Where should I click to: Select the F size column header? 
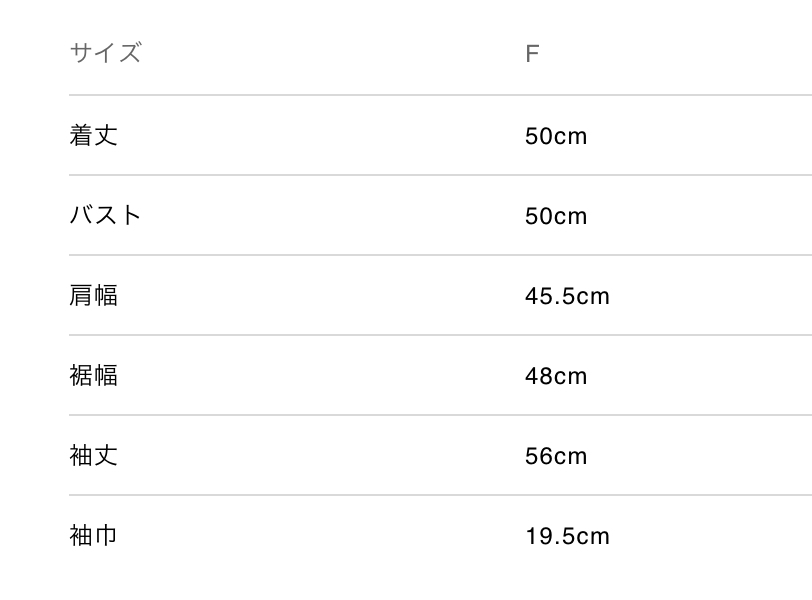(x=532, y=53)
